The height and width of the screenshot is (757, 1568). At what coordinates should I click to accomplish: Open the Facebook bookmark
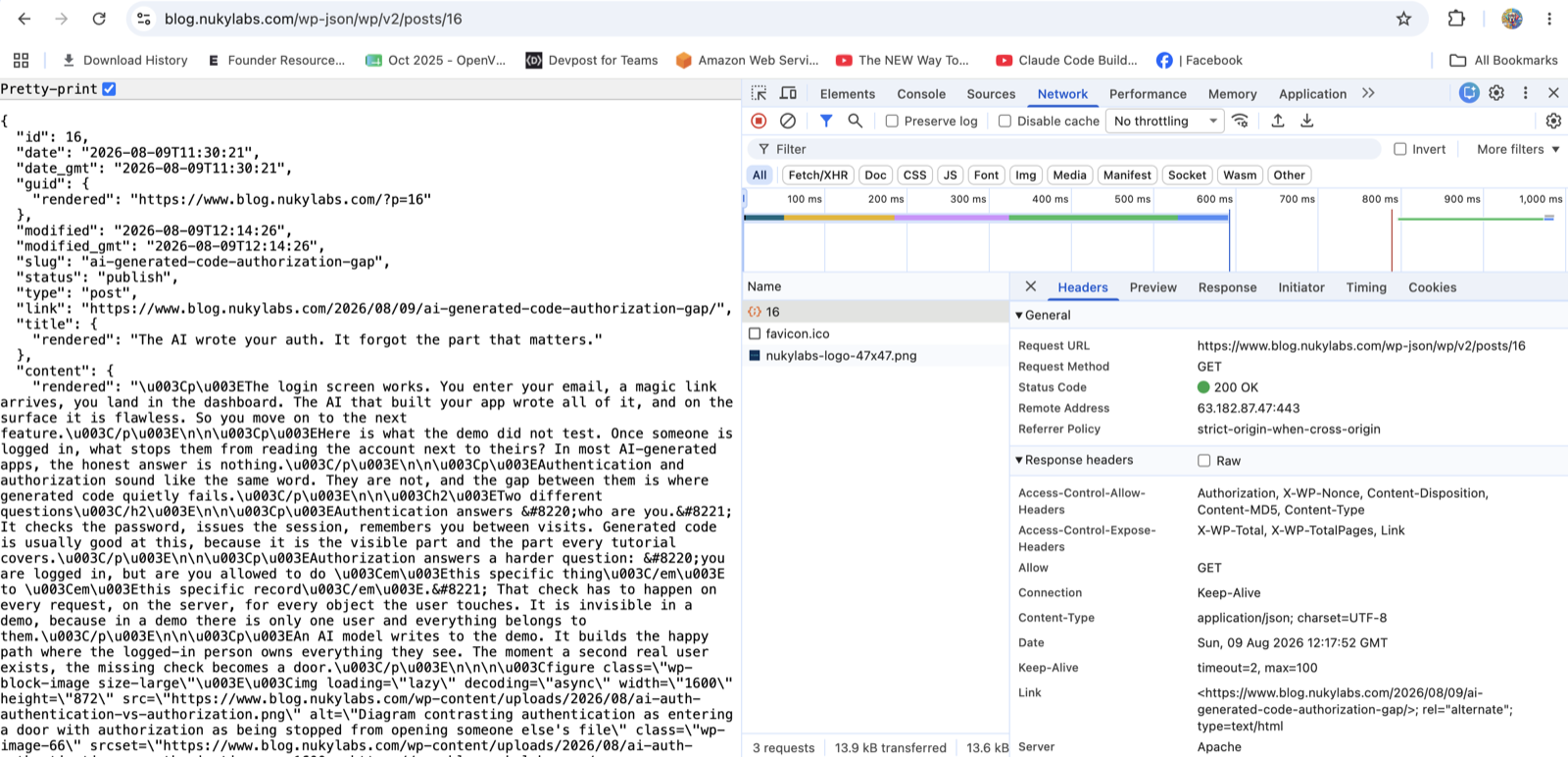coord(1200,60)
